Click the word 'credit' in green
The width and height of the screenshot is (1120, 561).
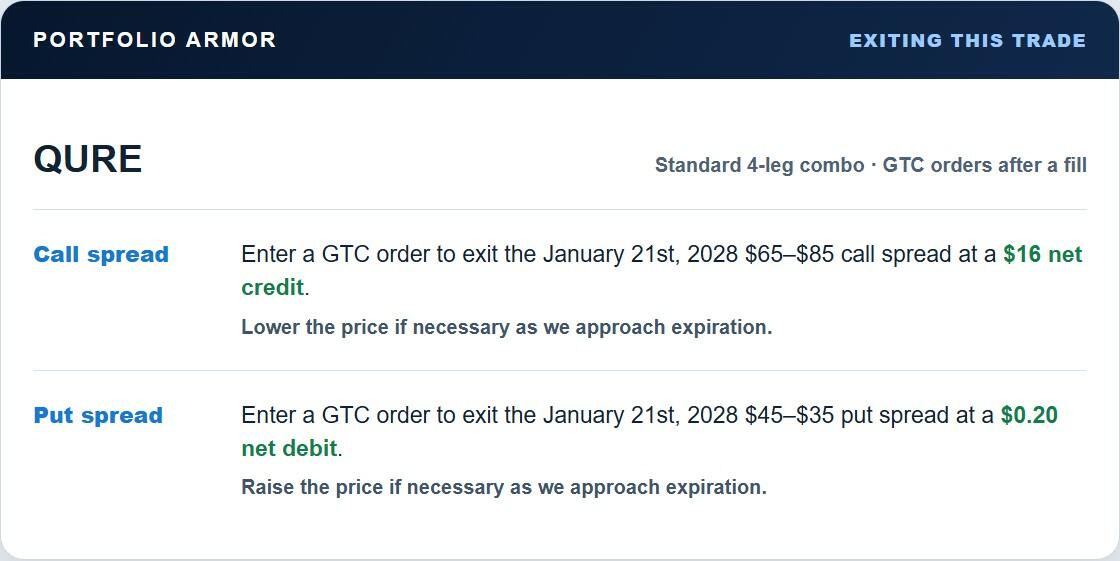(x=272, y=287)
